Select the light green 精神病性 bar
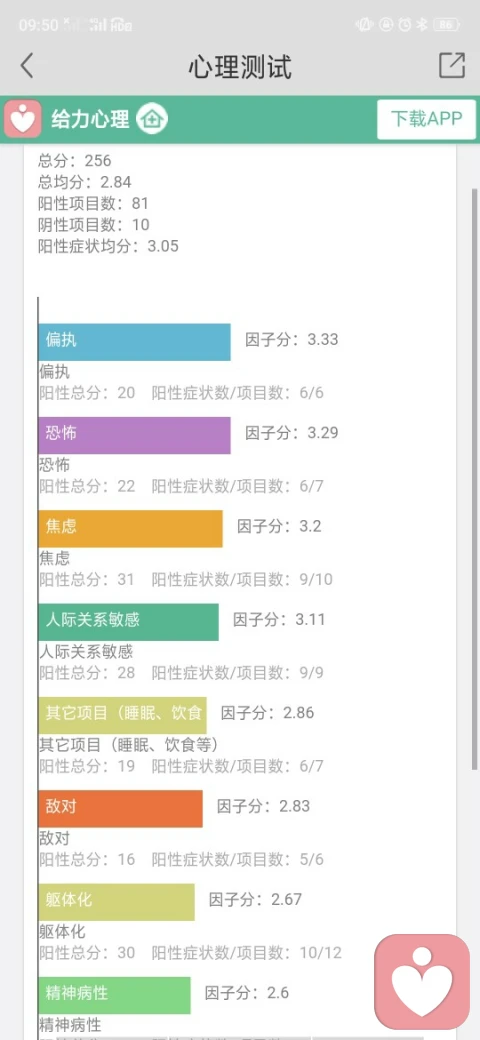The width and height of the screenshot is (480, 1040). tap(115, 995)
